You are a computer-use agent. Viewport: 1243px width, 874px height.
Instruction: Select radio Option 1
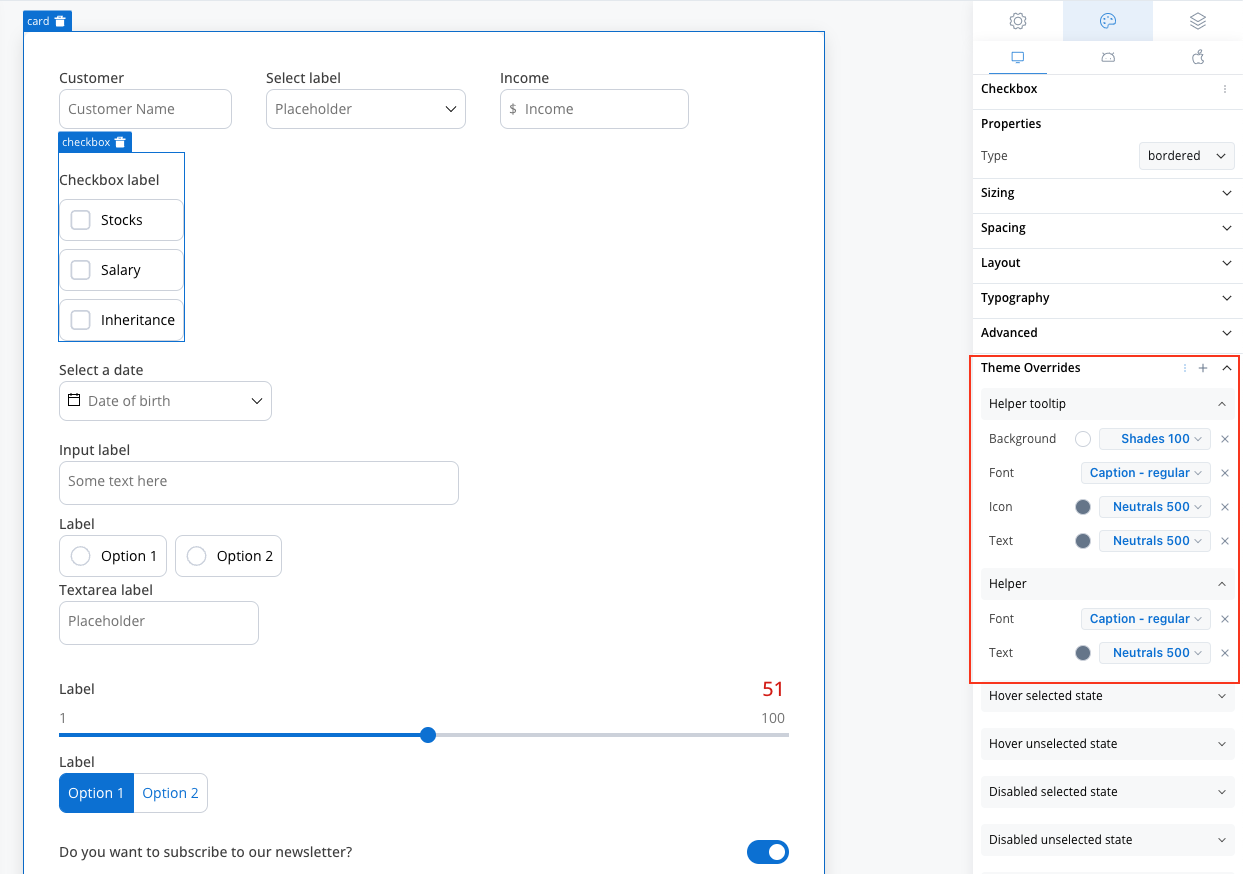point(81,556)
